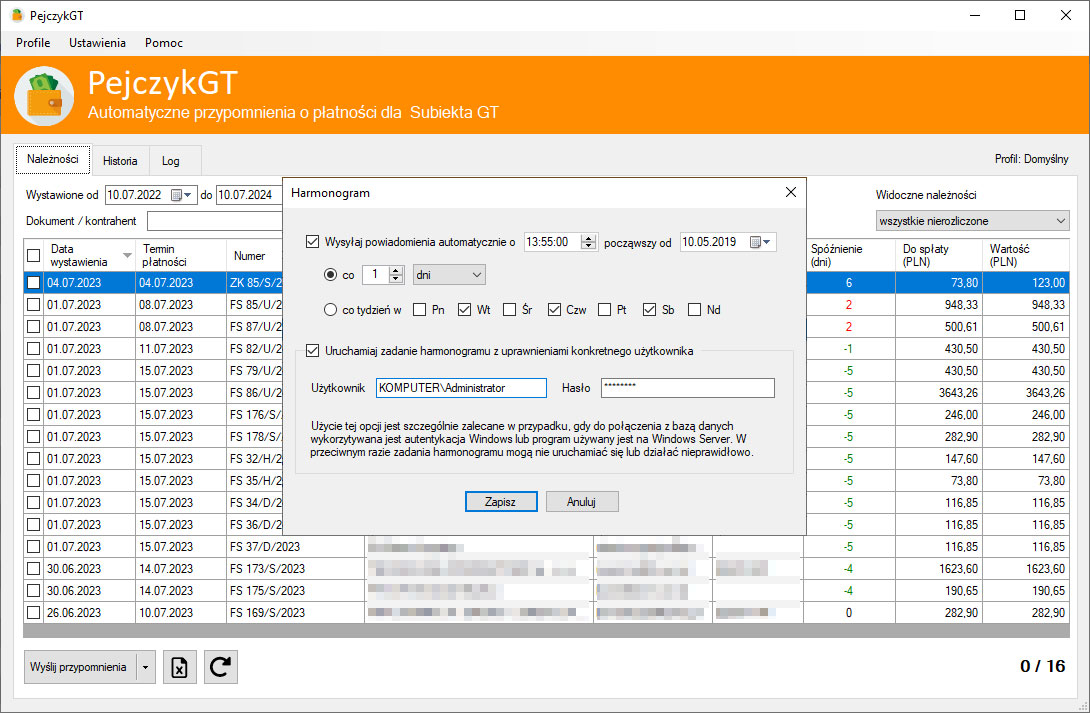
Task: Click the Anuluj button
Action: click(x=582, y=502)
